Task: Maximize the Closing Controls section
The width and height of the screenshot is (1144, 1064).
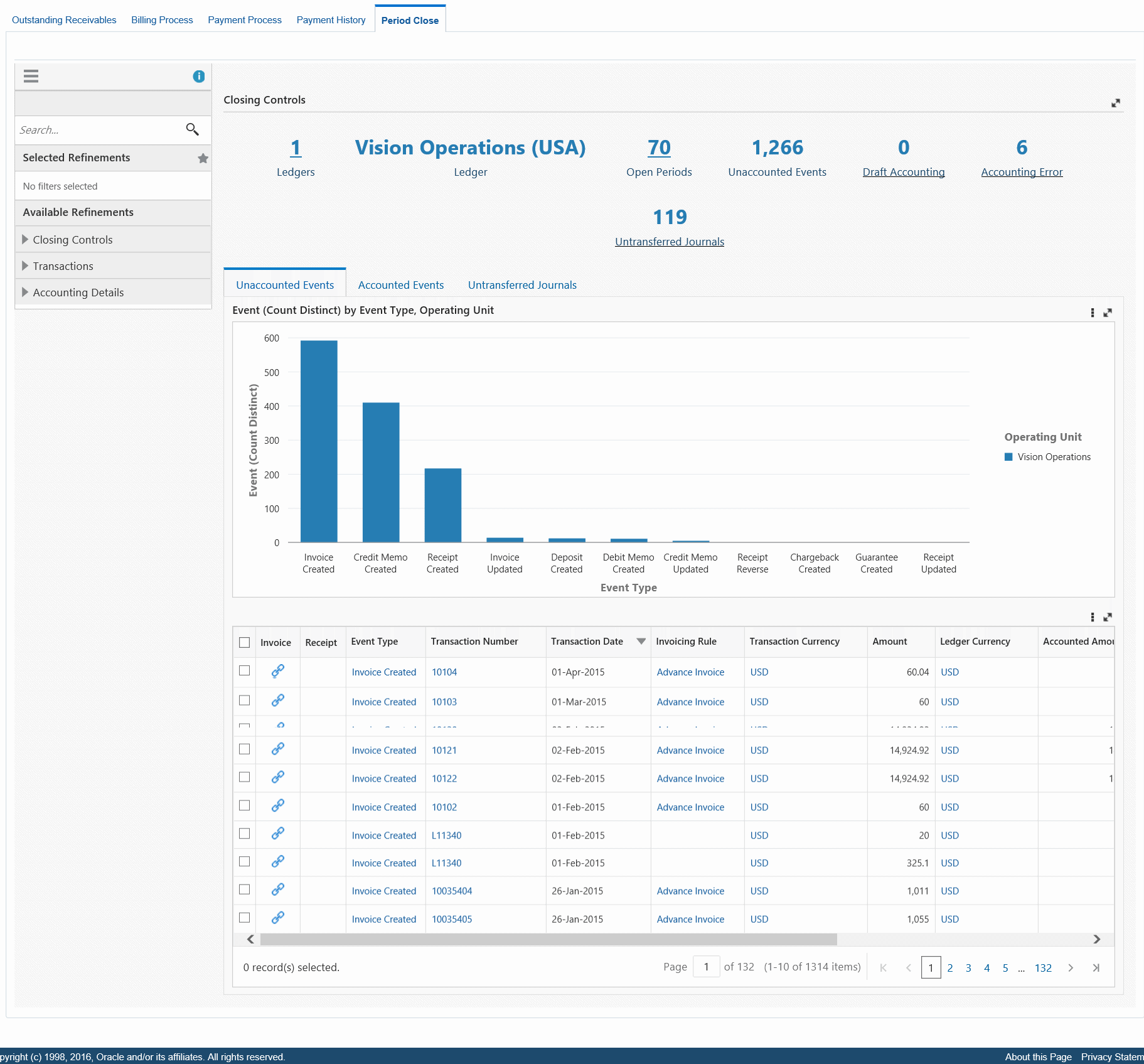Action: (1115, 103)
